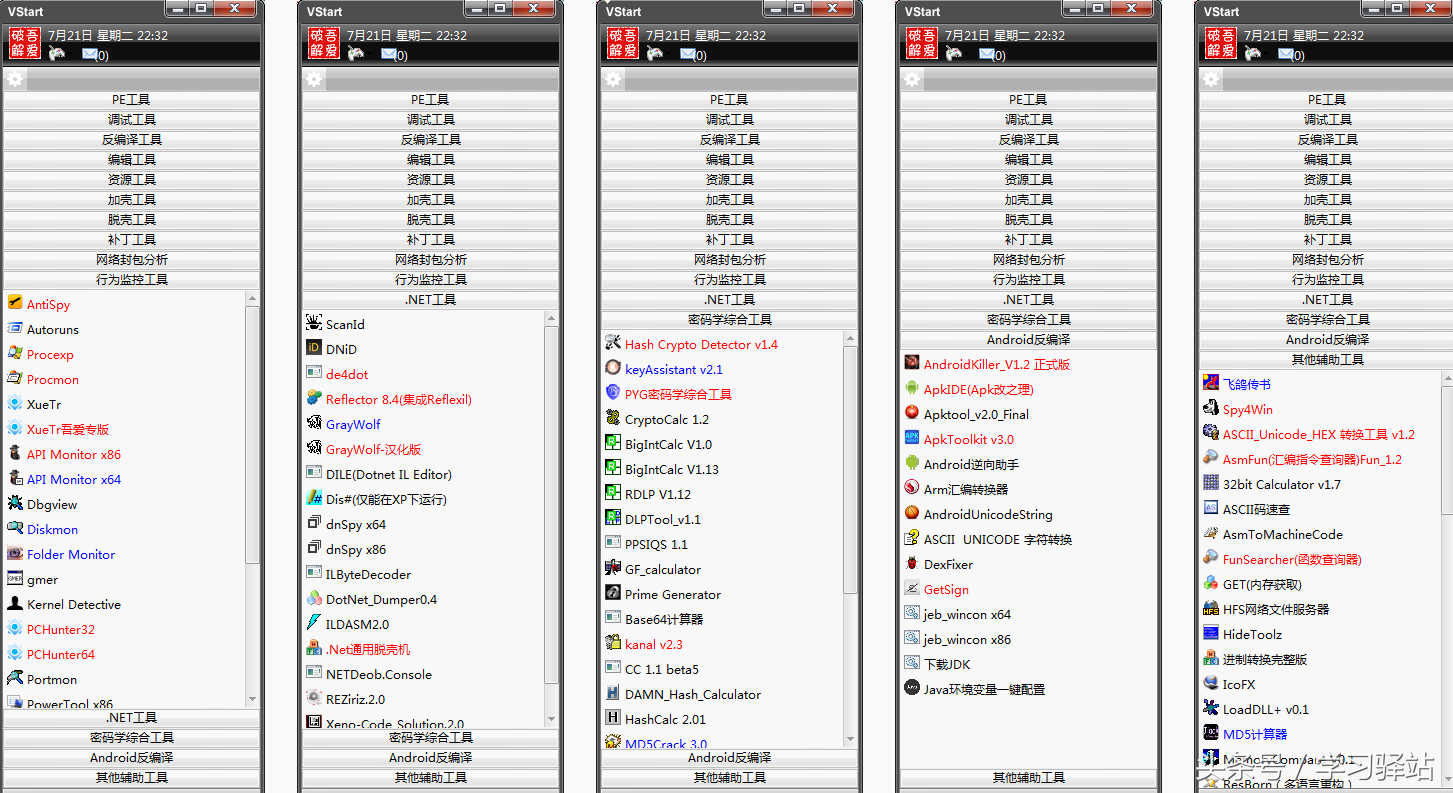
Task: Click the AntiSpy icon in the behavior monitoring list
Action: (x=15, y=304)
